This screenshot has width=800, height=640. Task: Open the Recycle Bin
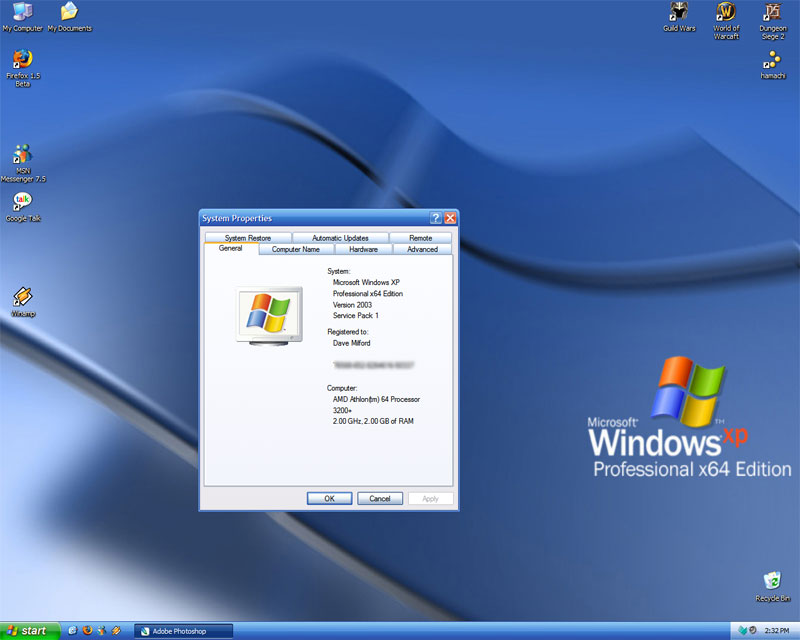pos(772,581)
